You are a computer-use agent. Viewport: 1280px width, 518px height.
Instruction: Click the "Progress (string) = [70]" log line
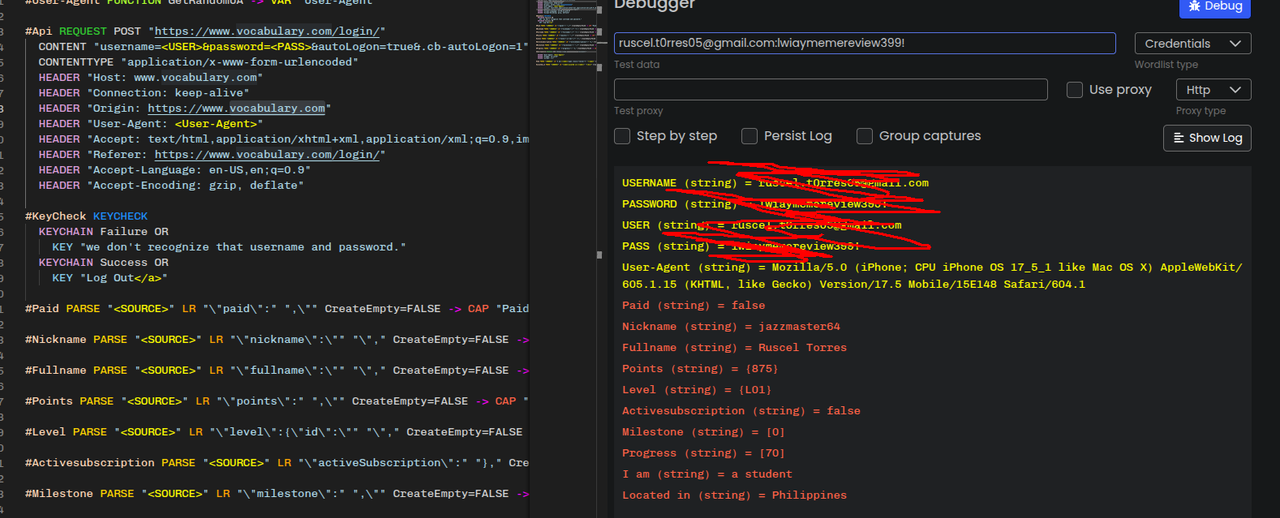click(703, 453)
